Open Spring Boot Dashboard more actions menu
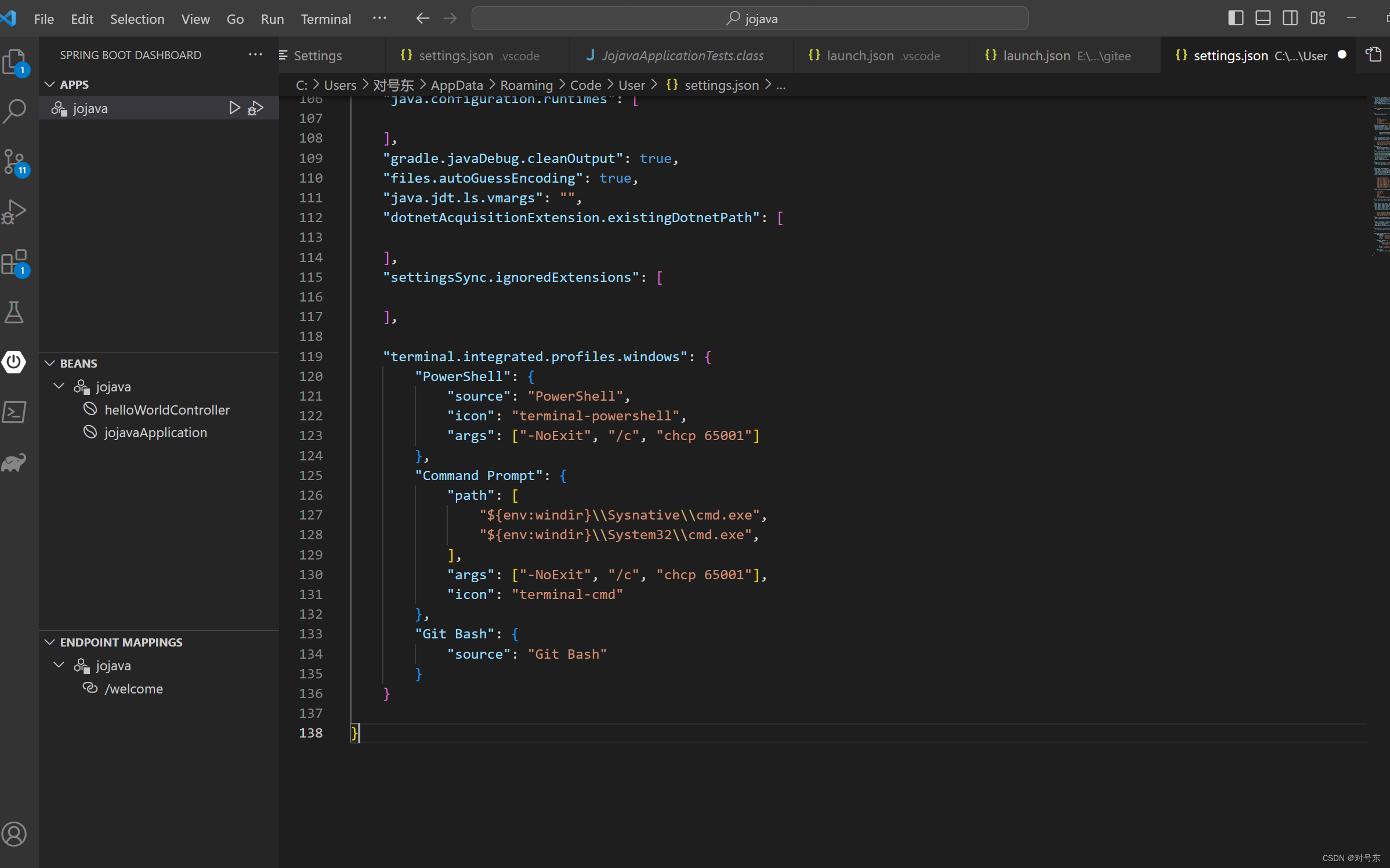 pyautogui.click(x=255, y=55)
